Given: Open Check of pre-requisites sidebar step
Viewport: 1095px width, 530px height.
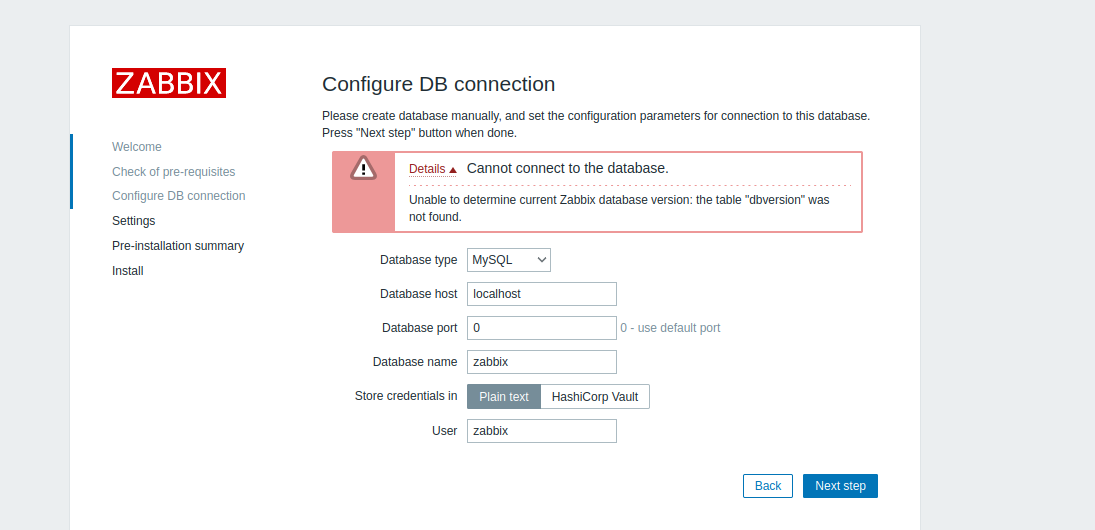Looking at the screenshot, I should pyautogui.click(x=174, y=172).
